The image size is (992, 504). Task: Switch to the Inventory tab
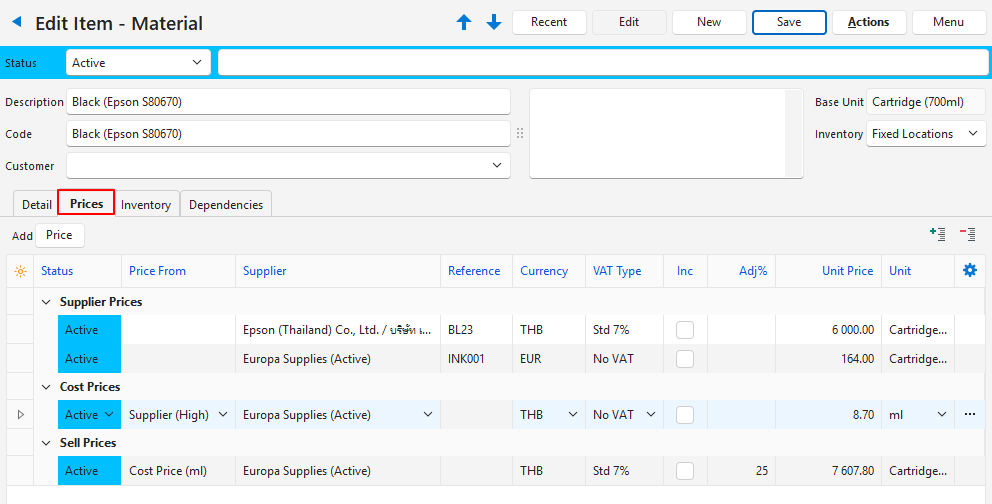146,205
